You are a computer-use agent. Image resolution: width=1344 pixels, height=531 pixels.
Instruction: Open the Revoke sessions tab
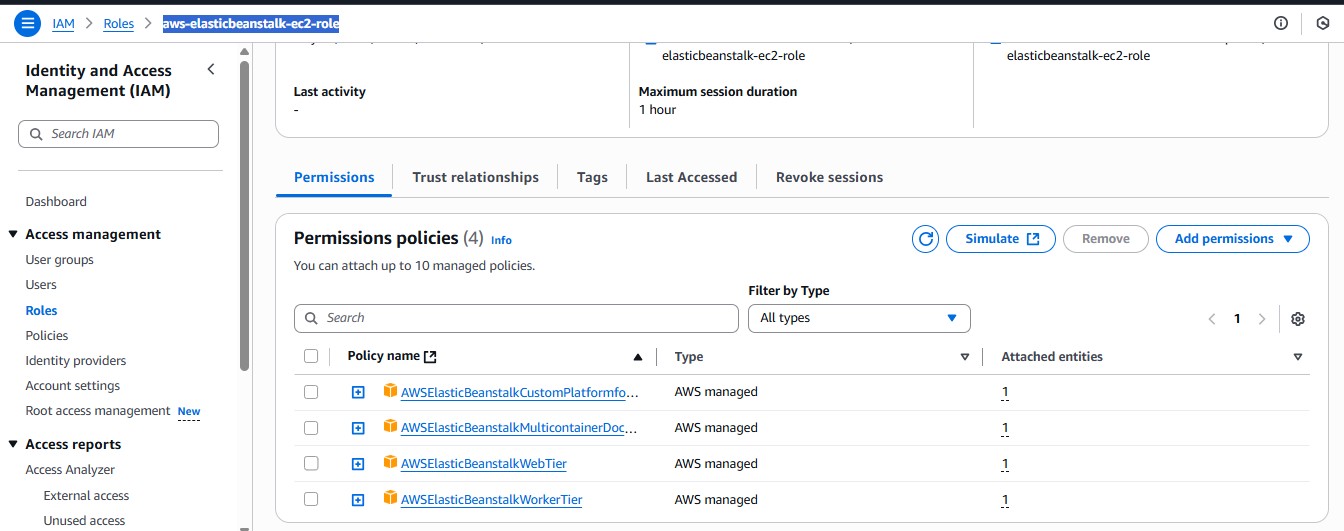(829, 177)
